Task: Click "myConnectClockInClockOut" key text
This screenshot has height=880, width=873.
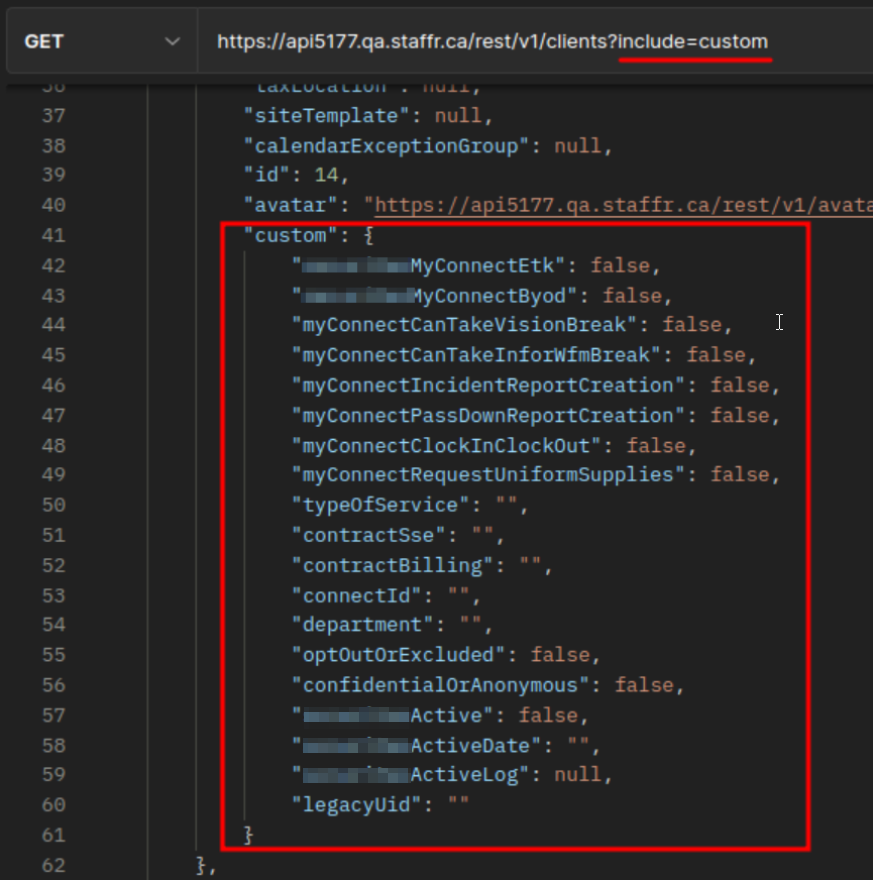Action: pyautogui.click(x=446, y=446)
